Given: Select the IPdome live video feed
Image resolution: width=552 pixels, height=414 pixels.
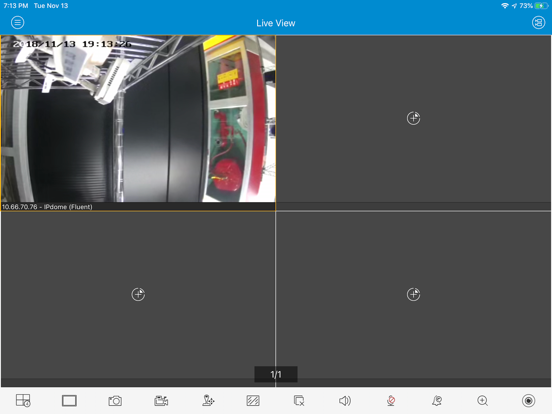Looking at the screenshot, I should pos(138,119).
